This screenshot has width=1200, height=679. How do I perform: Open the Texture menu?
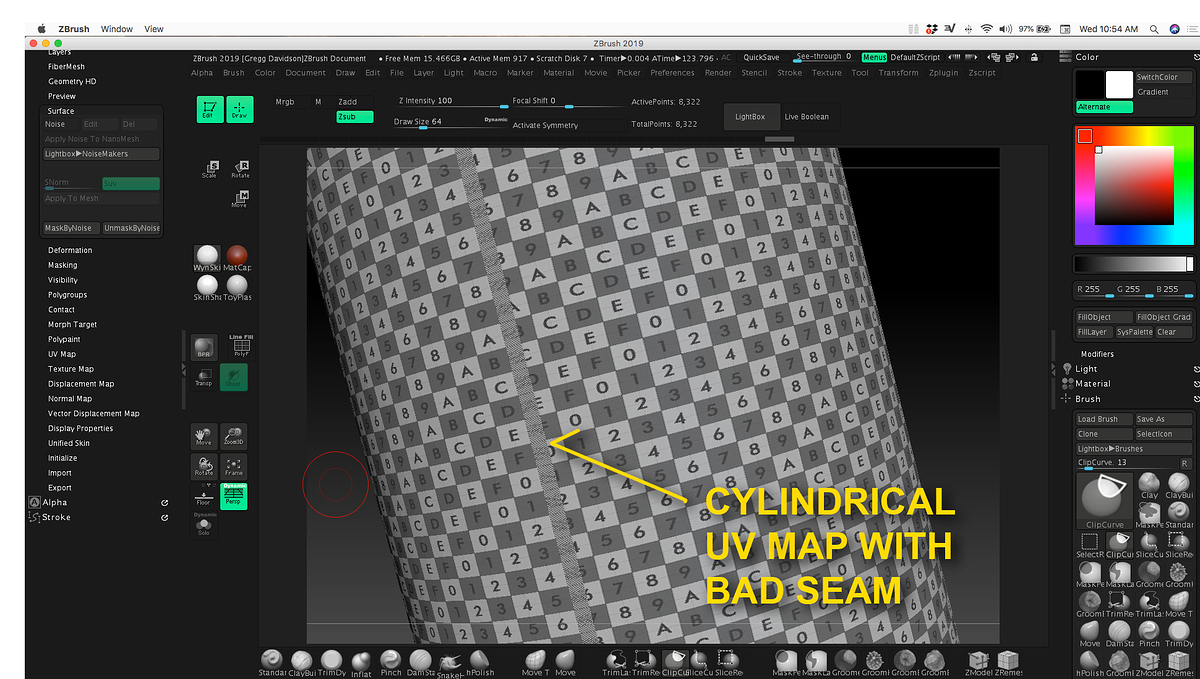[x=826, y=73]
